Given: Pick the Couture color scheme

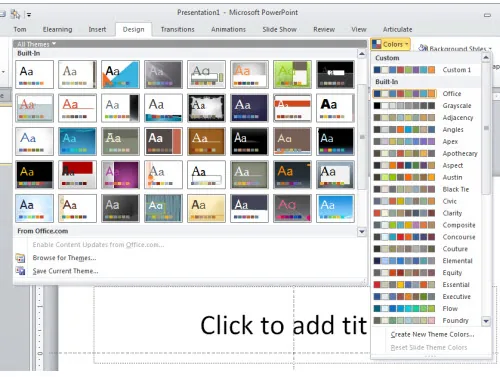Looking at the screenshot, I should (x=427, y=249).
